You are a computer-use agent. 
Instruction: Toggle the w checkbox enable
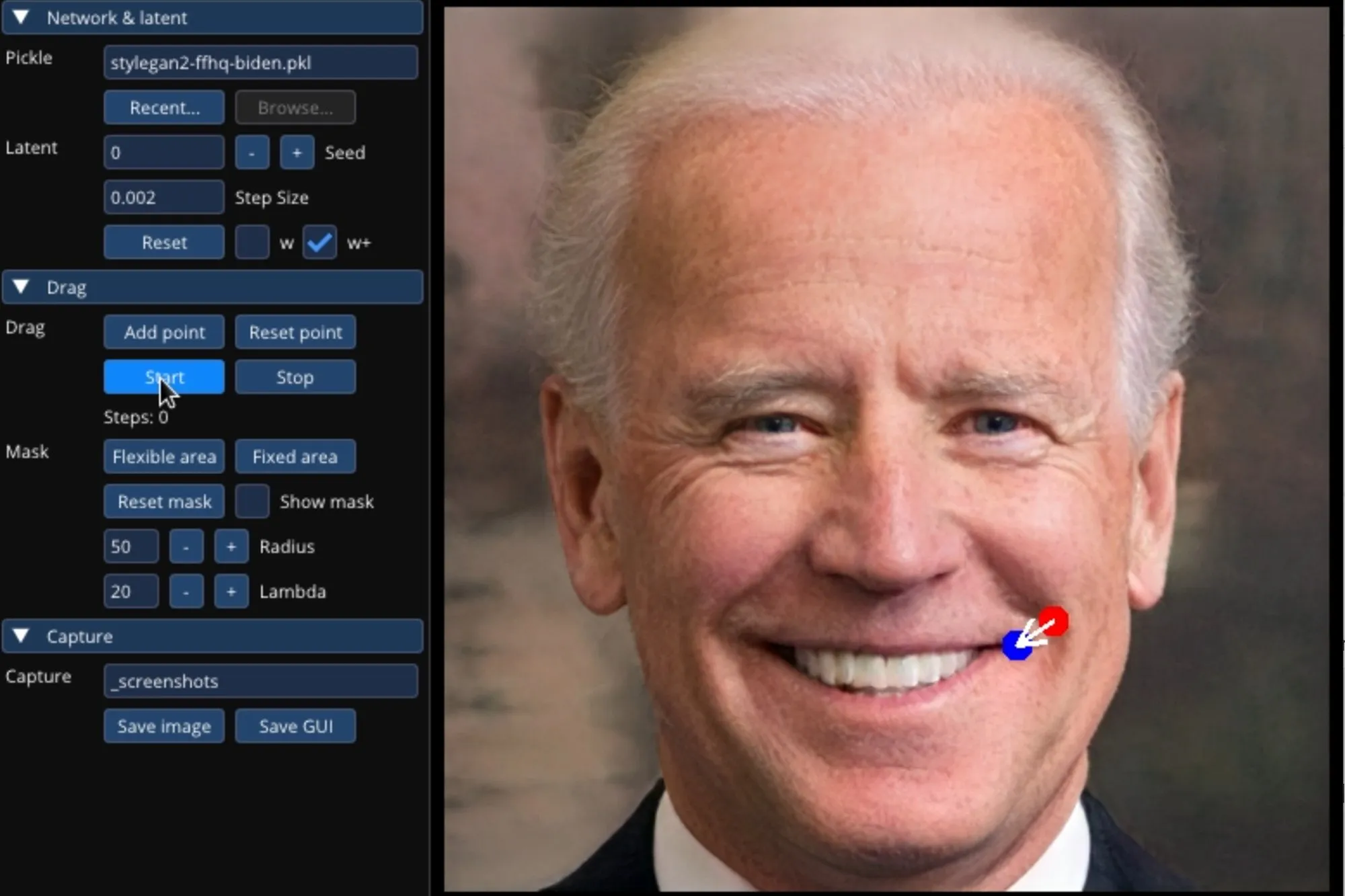250,242
